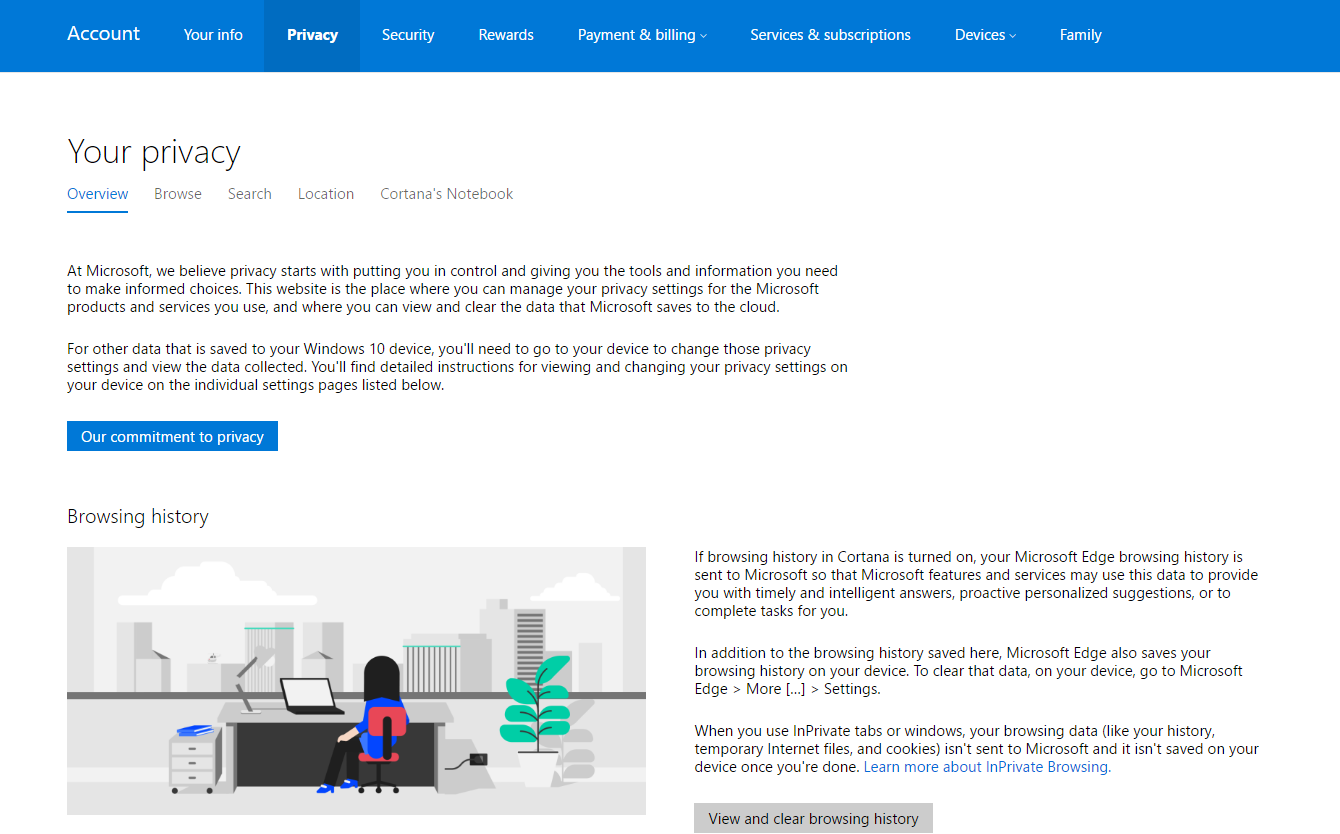The height and width of the screenshot is (834, 1340).
Task: Go to the Rewards page
Action: pos(505,35)
